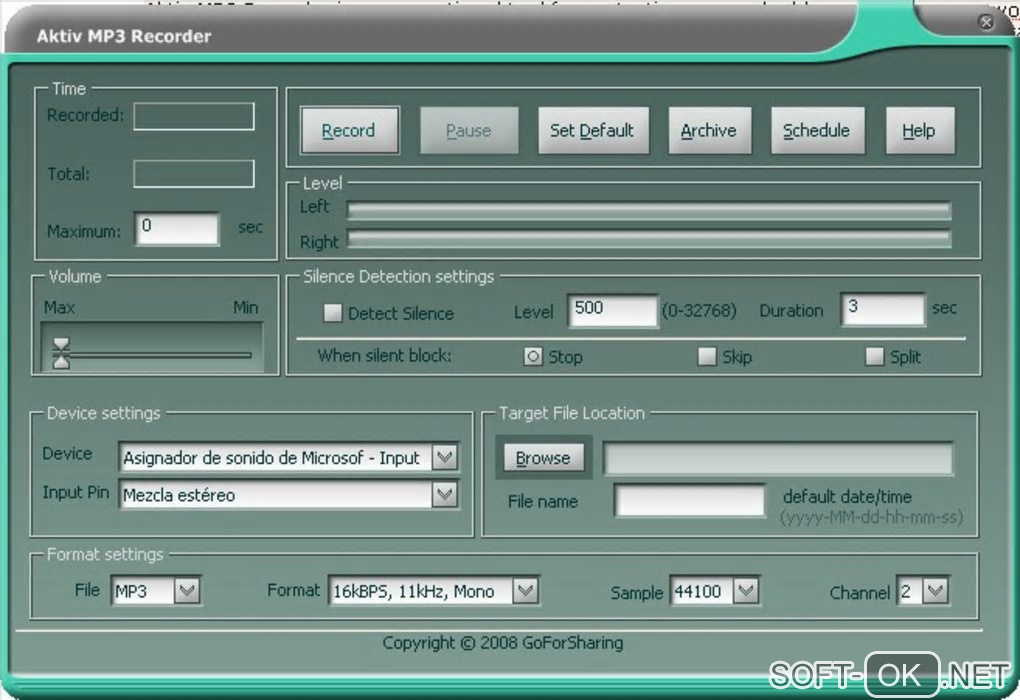
Task: Open Help
Action: tap(919, 131)
